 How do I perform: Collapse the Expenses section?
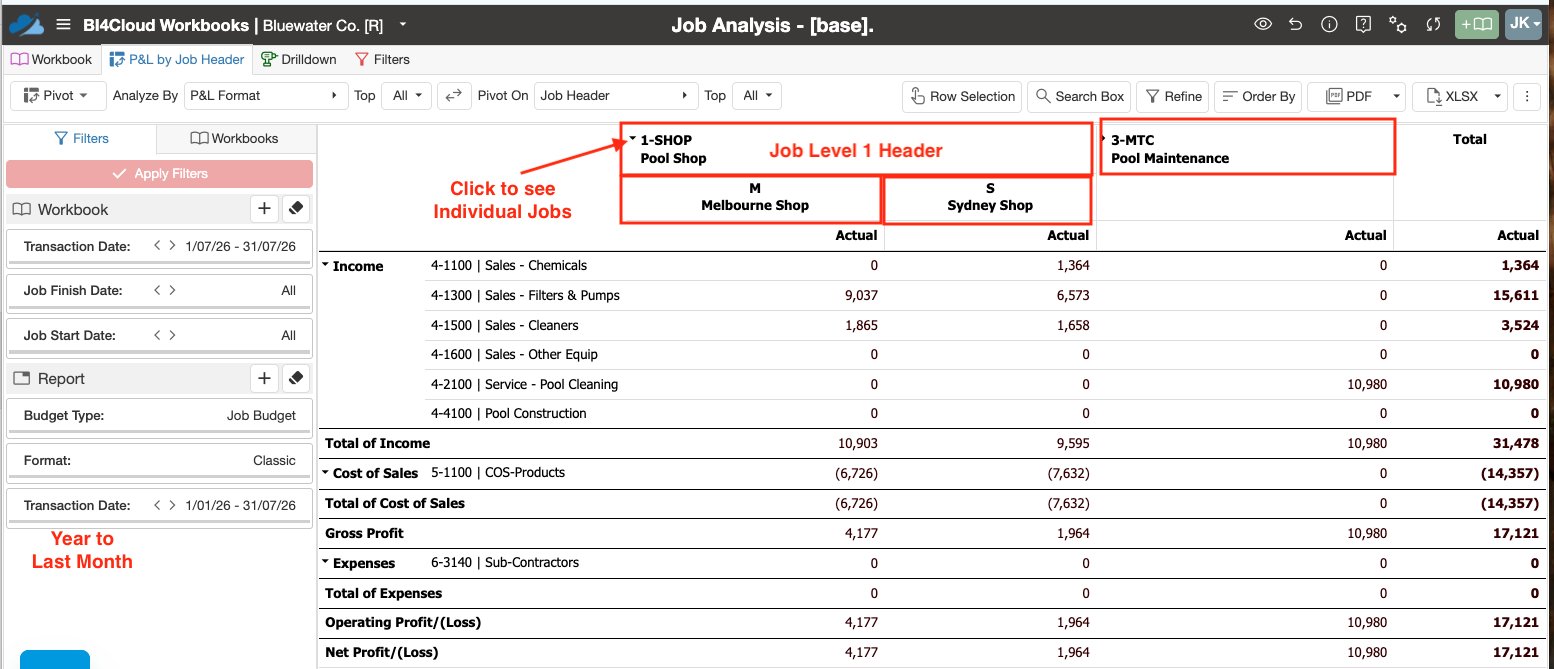326,563
